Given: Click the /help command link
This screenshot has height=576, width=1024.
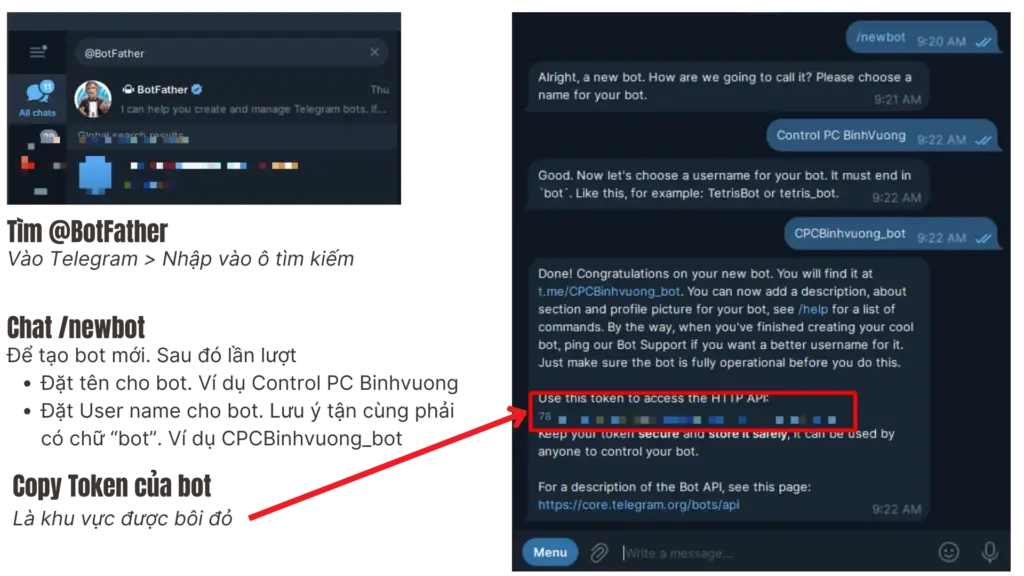Looking at the screenshot, I should (x=812, y=309).
